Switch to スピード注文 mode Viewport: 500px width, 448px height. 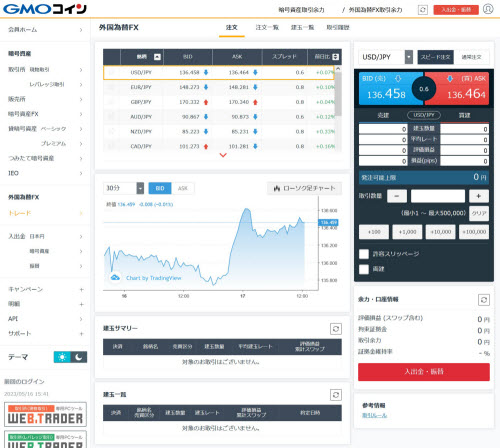point(435,57)
